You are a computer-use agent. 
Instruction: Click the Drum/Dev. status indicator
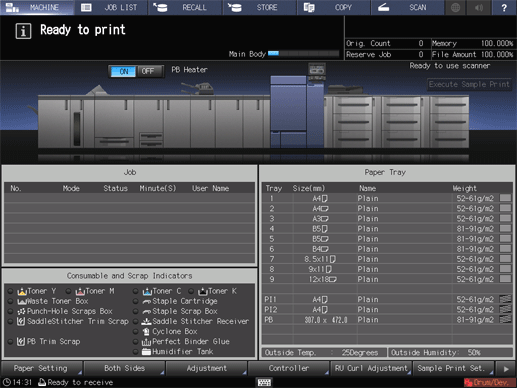(x=489, y=382)
